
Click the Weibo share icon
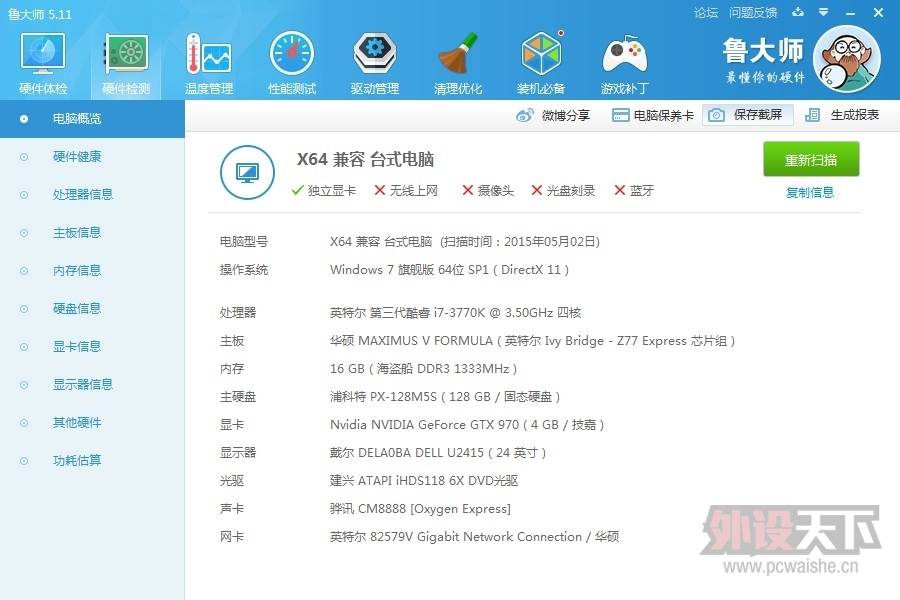(x=525, y=115)
